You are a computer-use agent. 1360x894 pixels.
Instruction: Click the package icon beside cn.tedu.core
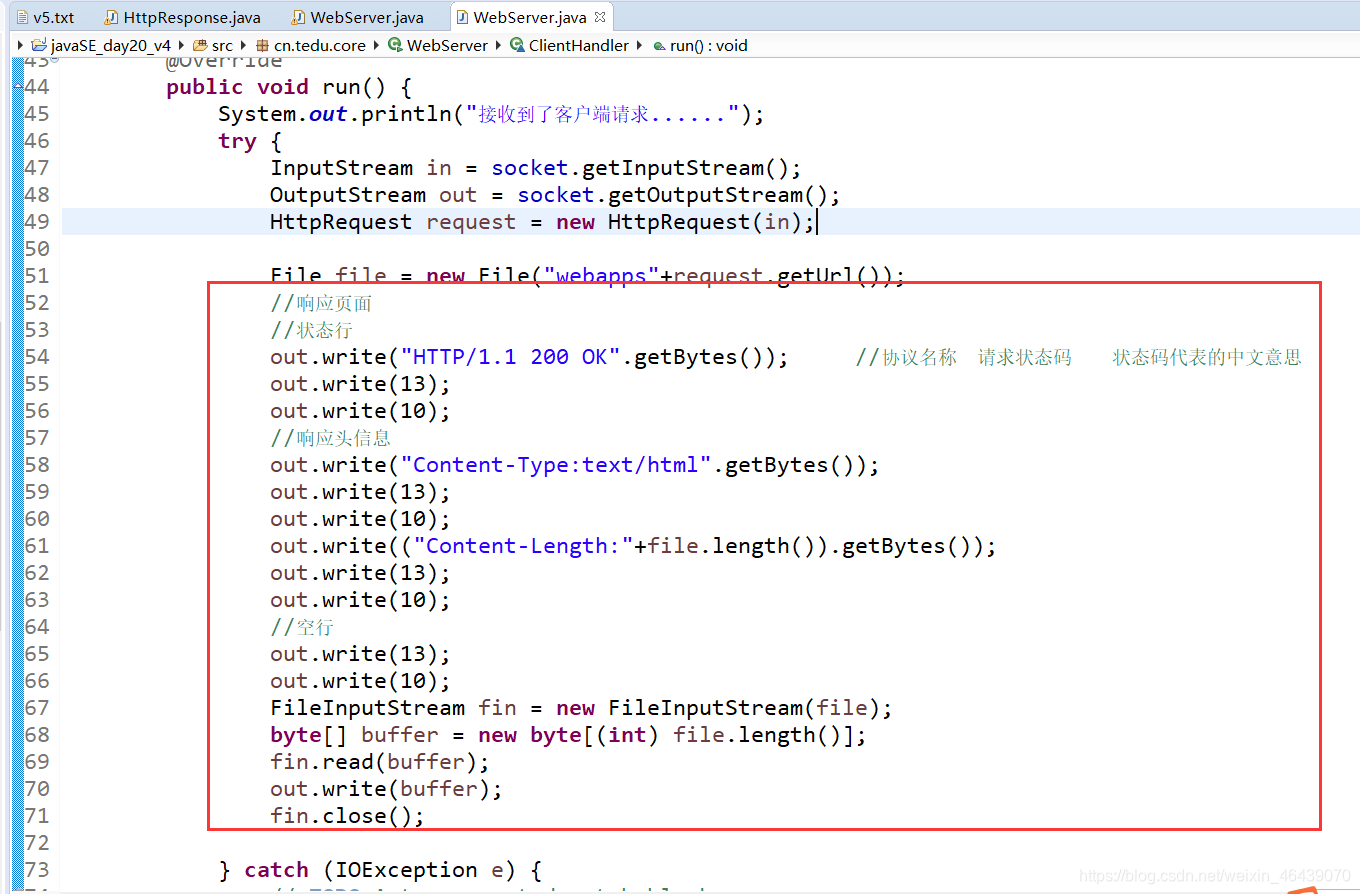pos(263,45)
